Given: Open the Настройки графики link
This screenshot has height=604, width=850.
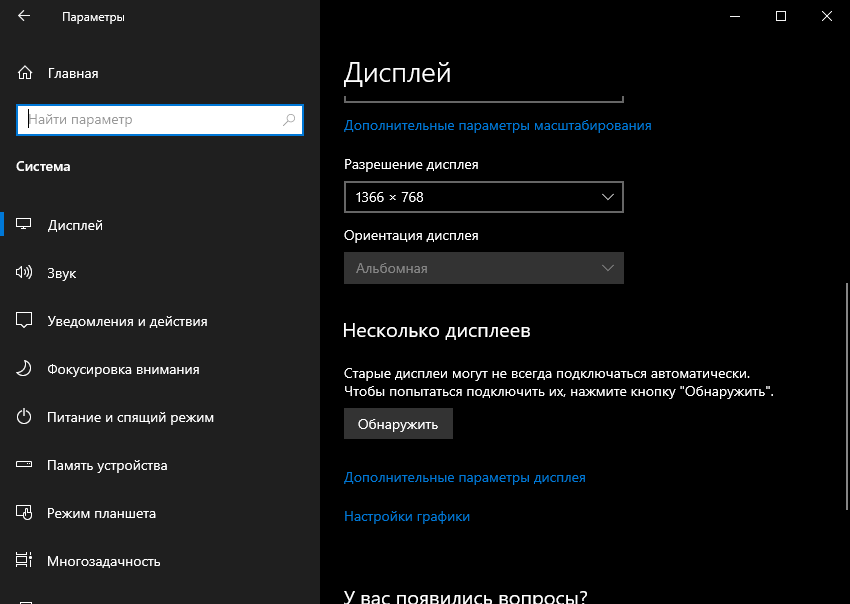Looking at the screenshot, I should [407, 516].
